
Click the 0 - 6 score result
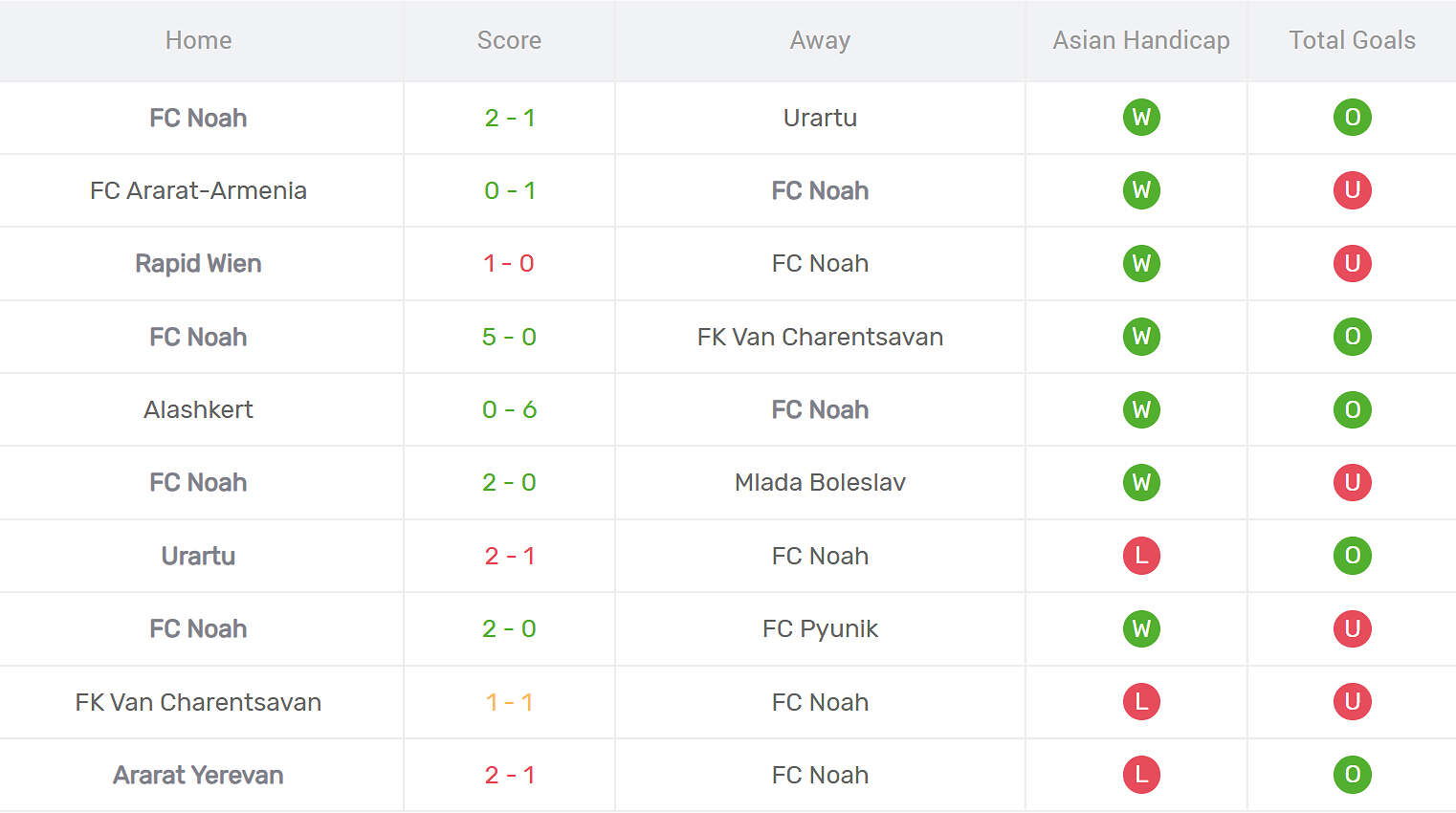pyautogui.click(x=509, y=409)
